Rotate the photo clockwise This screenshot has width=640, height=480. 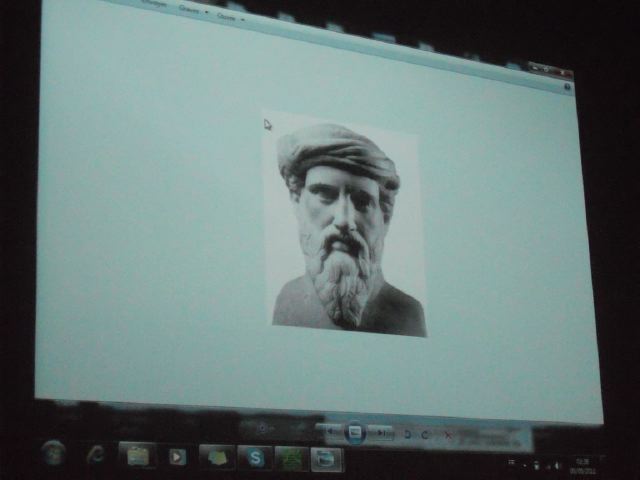425,435
